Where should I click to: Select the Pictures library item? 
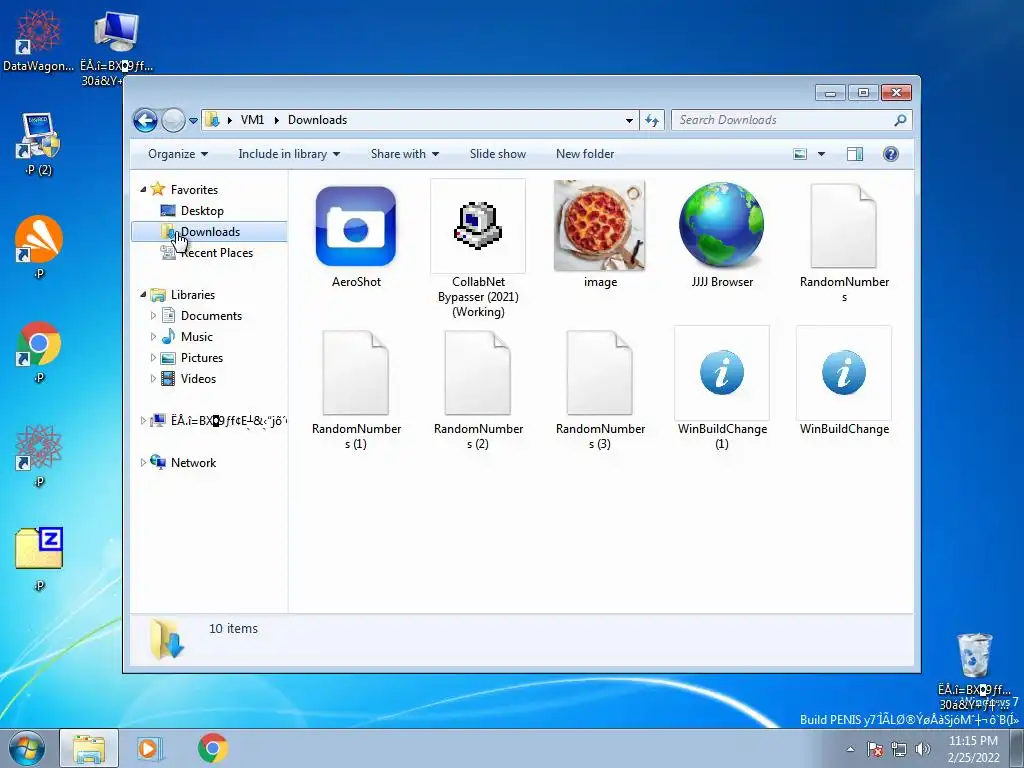click(201, 358)
